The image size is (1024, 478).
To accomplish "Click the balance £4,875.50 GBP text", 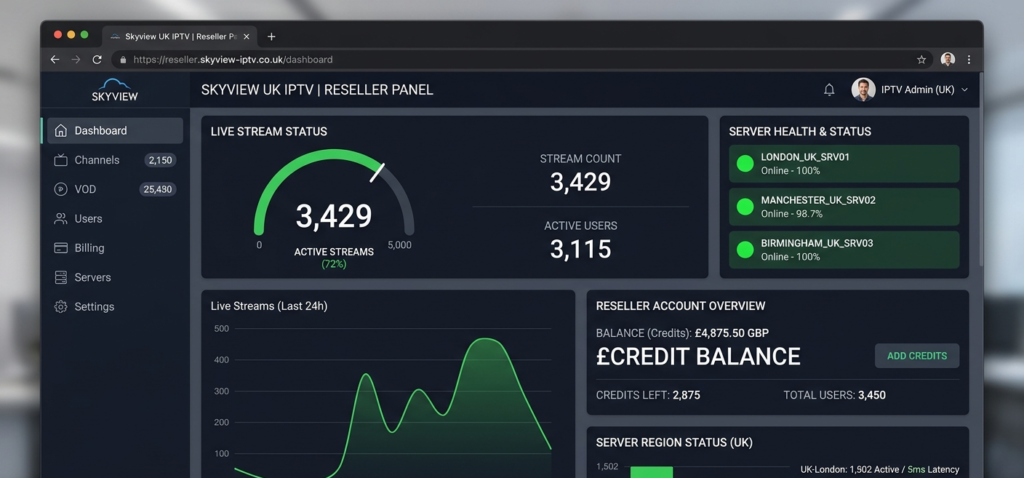I will (731, 333).
